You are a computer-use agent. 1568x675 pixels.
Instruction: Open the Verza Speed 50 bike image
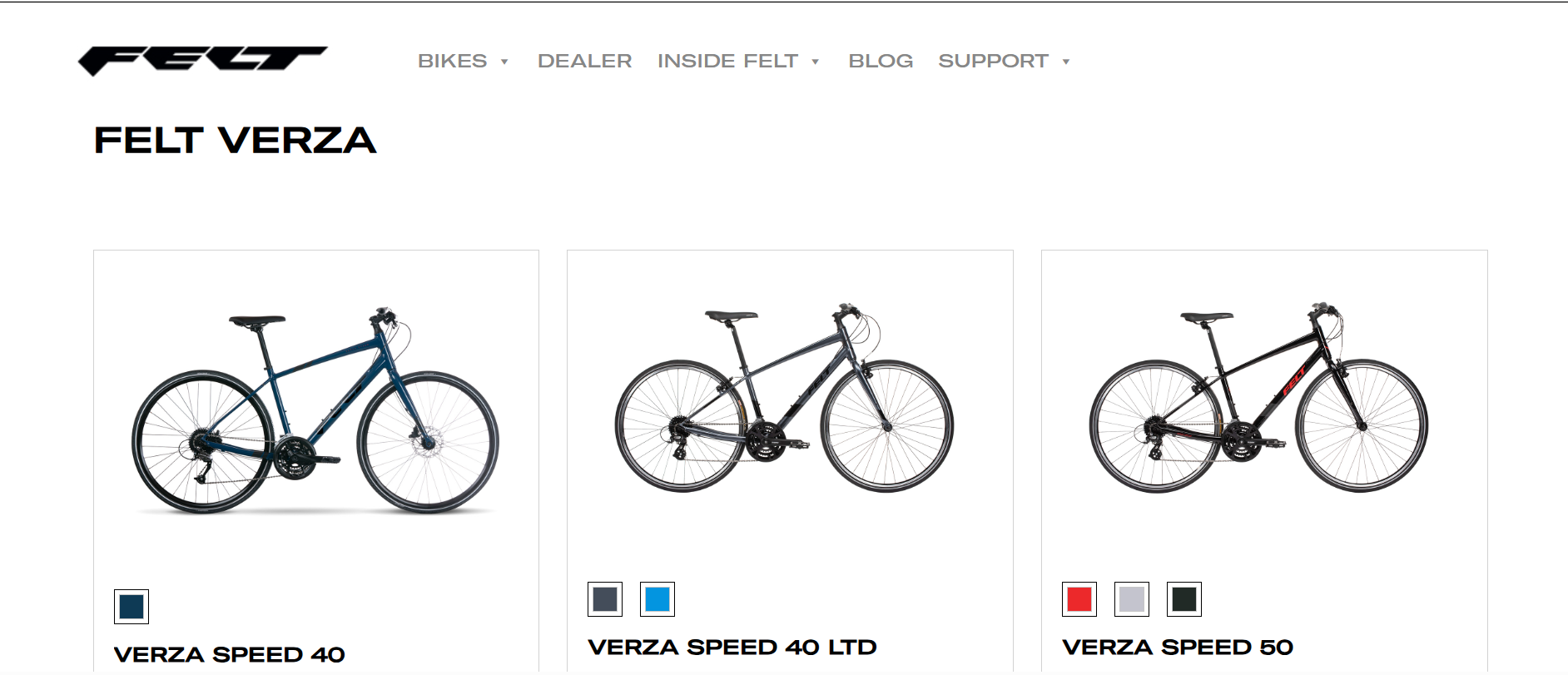(1258, 398)
